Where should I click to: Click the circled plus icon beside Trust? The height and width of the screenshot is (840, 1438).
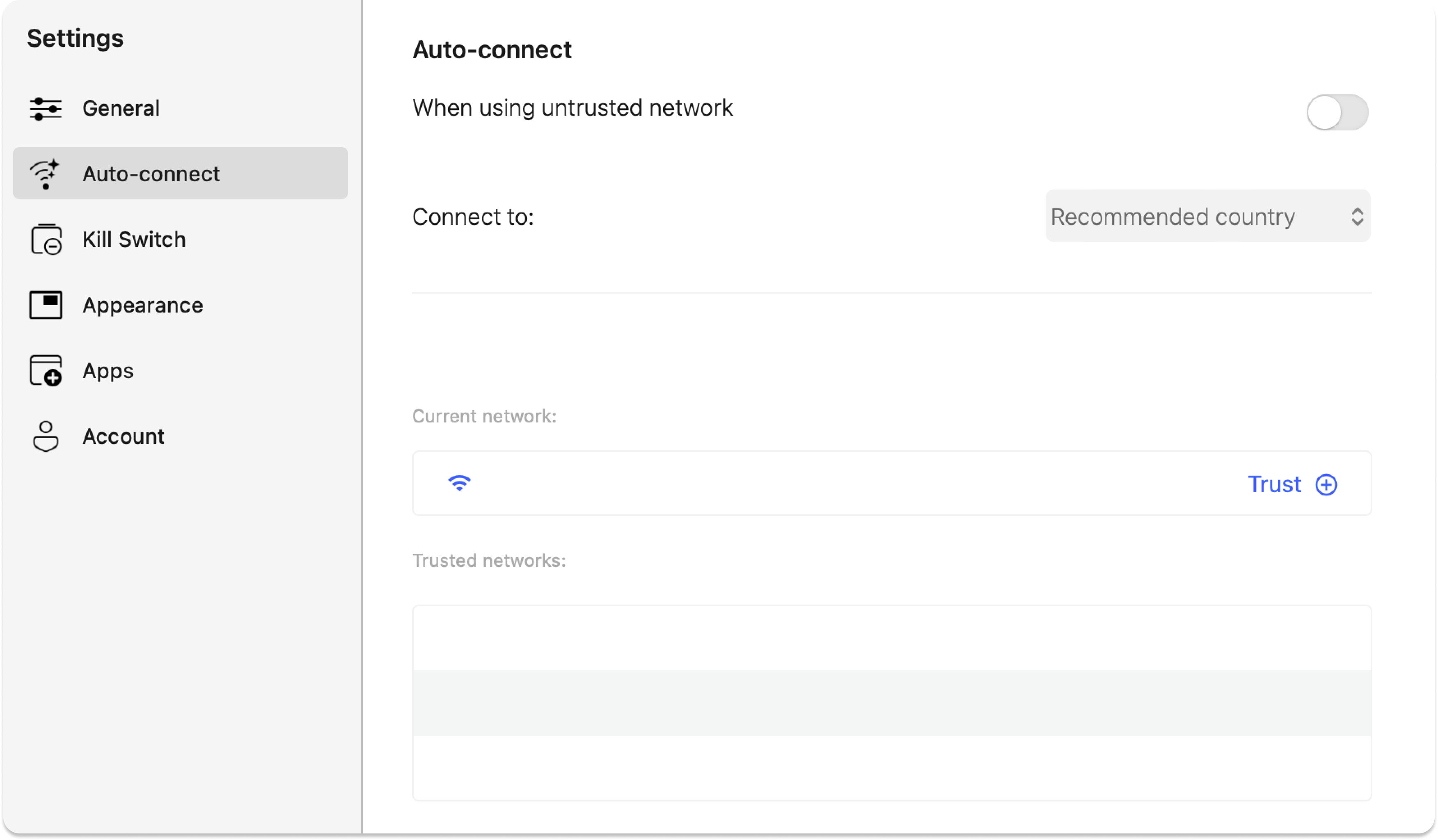tap(1326, 485)
